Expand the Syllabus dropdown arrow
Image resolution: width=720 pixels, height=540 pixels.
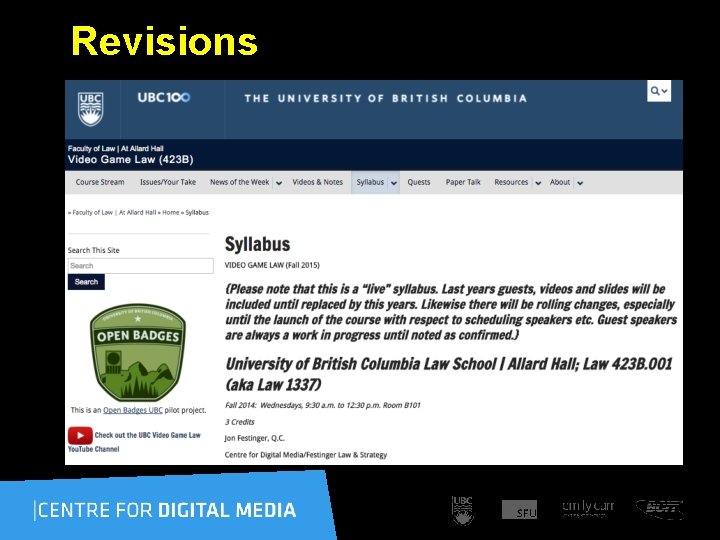[394, 183]
